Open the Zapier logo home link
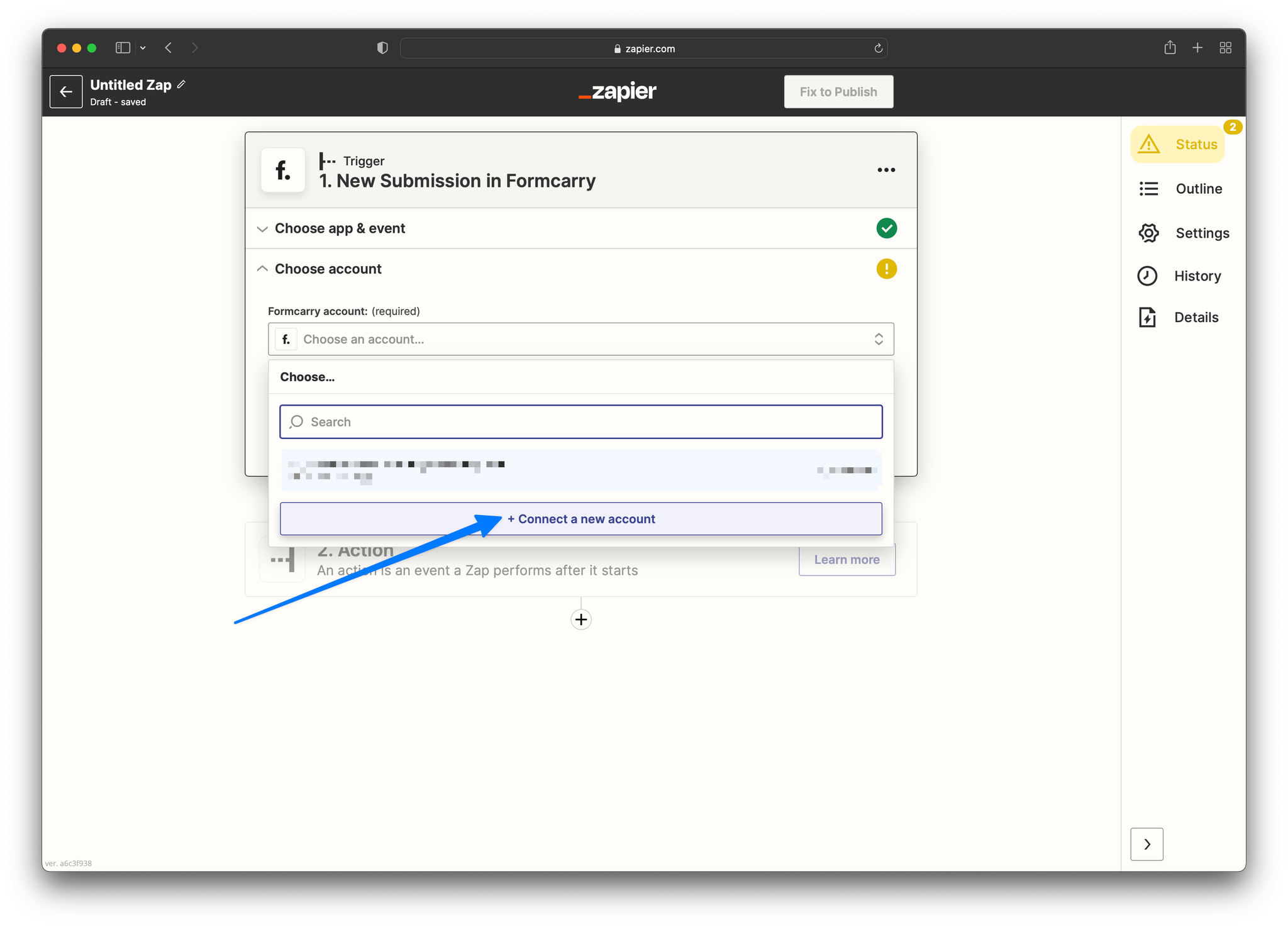The width and height of the screenshot is (1288, 927). [618, 92]
